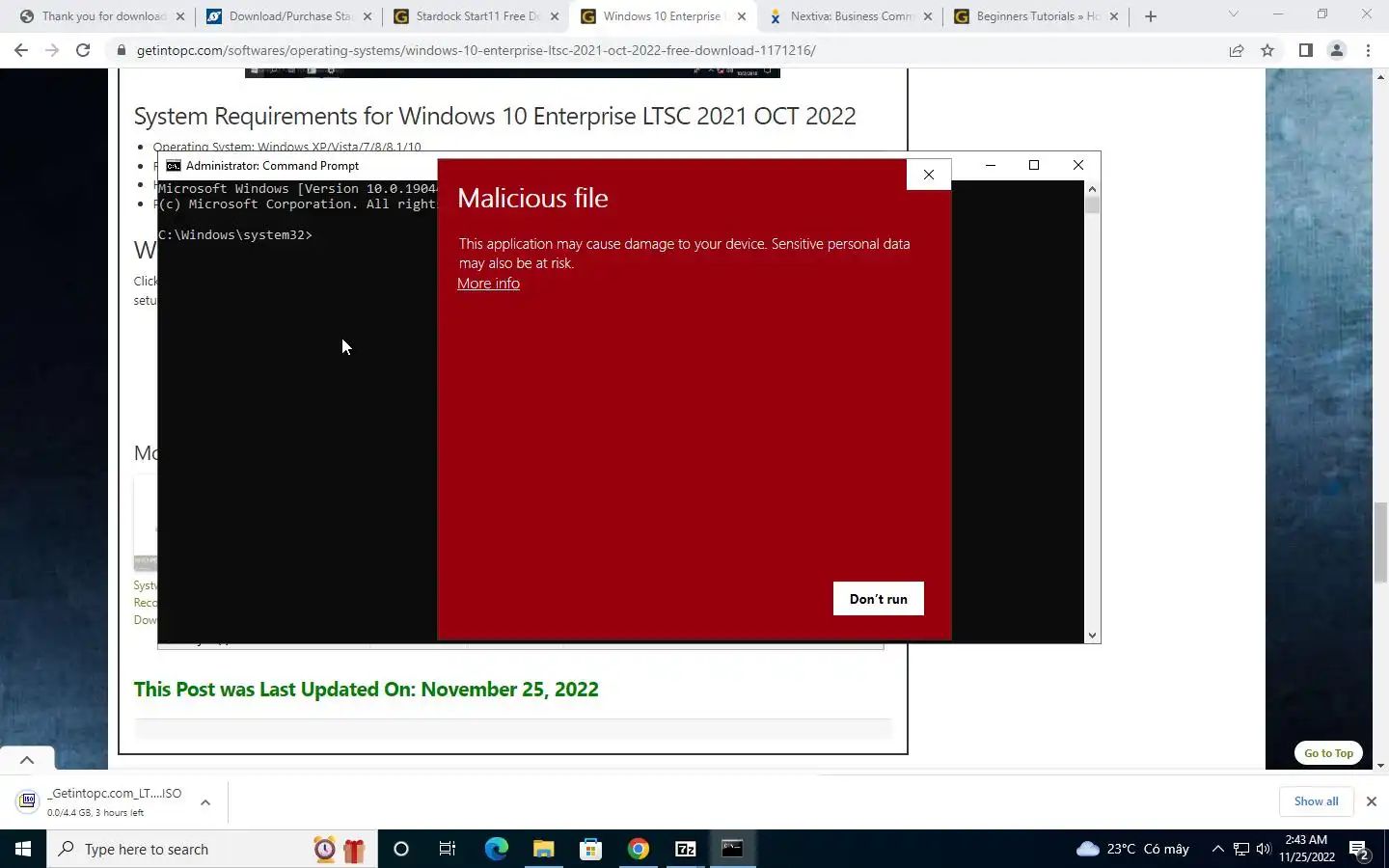Open the notification center icon
The height and width of the screenshot is (868, 1389).
(1360, 849)
